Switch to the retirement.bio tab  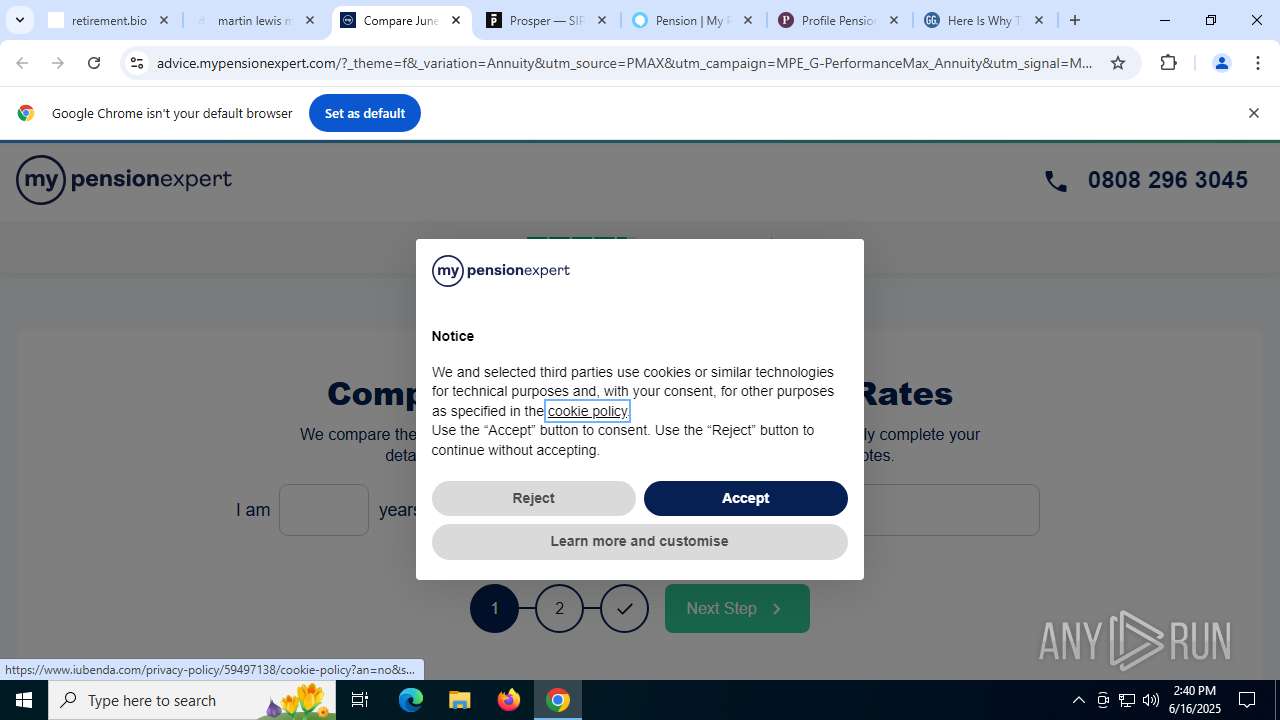pyautogui.click(x=109, y=20)
